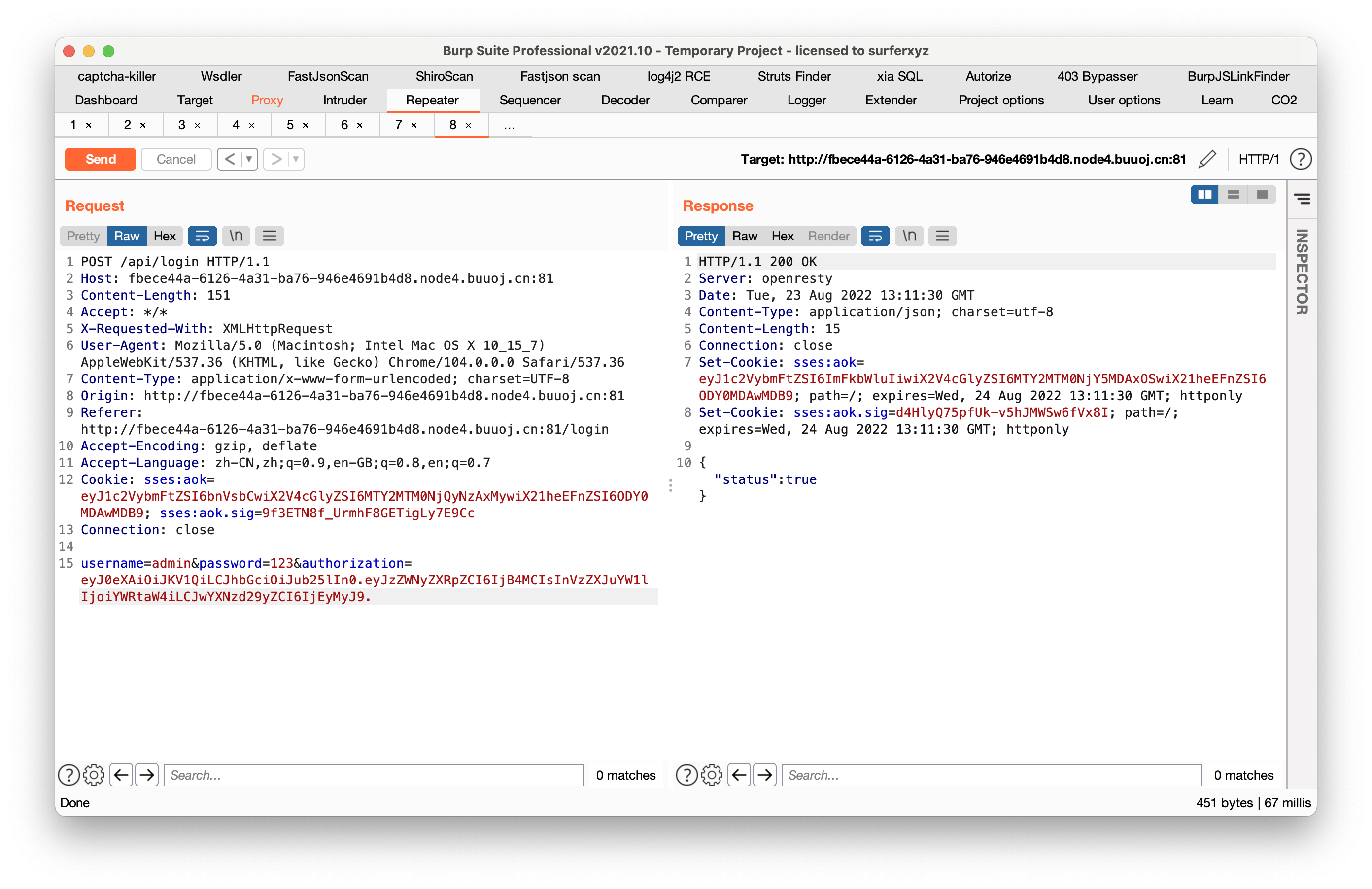Switch response view to Raw
Image resolution: width=1372 pixels, height=889 pixels.
tap(744, 236)
